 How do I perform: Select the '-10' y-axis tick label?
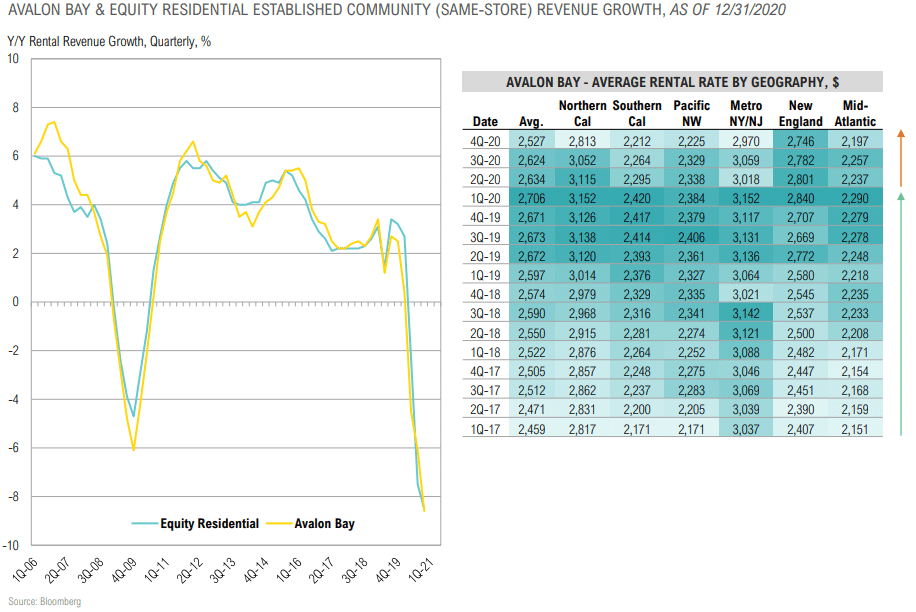point(11,545)
